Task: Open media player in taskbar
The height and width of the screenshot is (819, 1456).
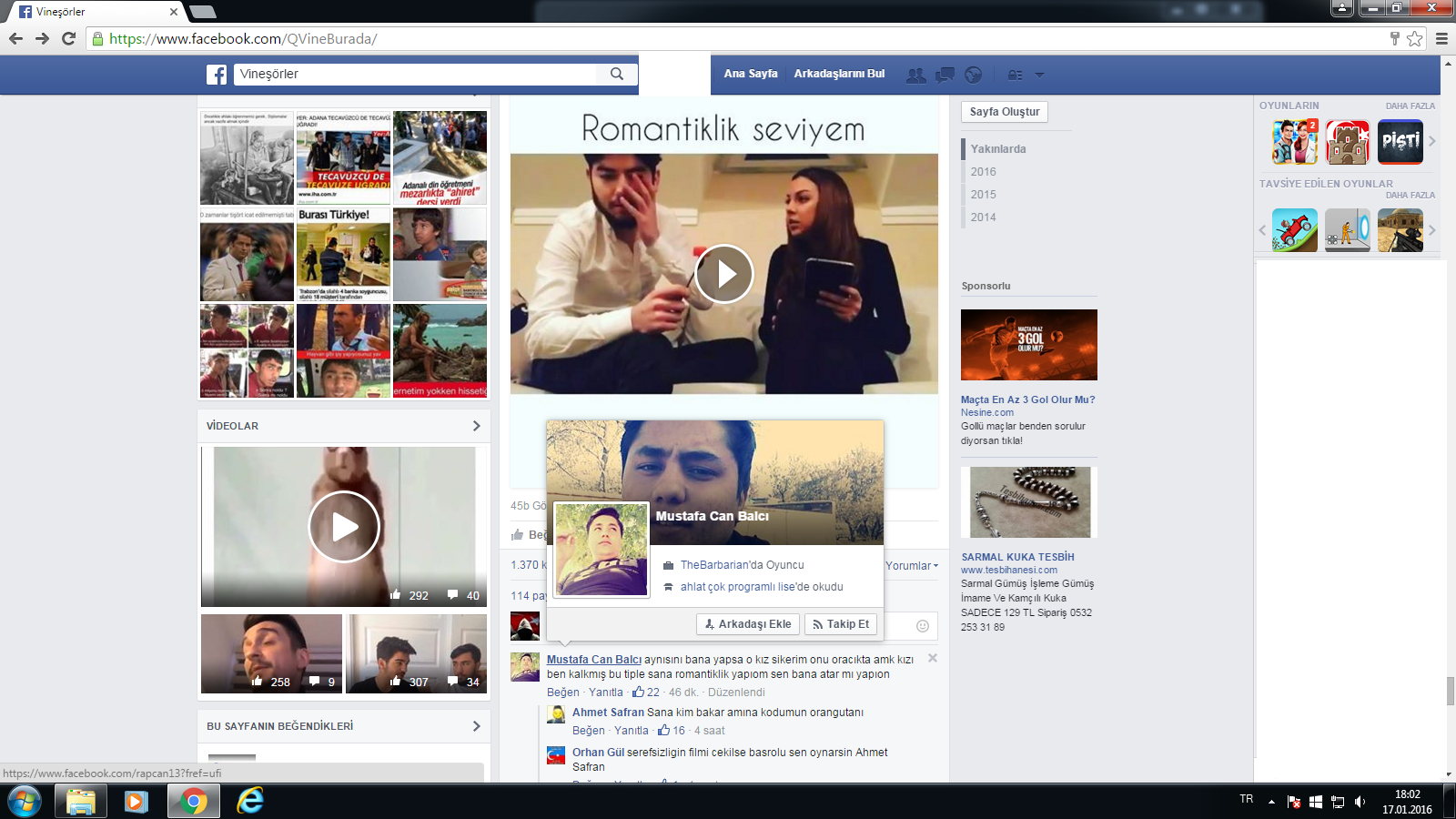Action: click(136, 802)
